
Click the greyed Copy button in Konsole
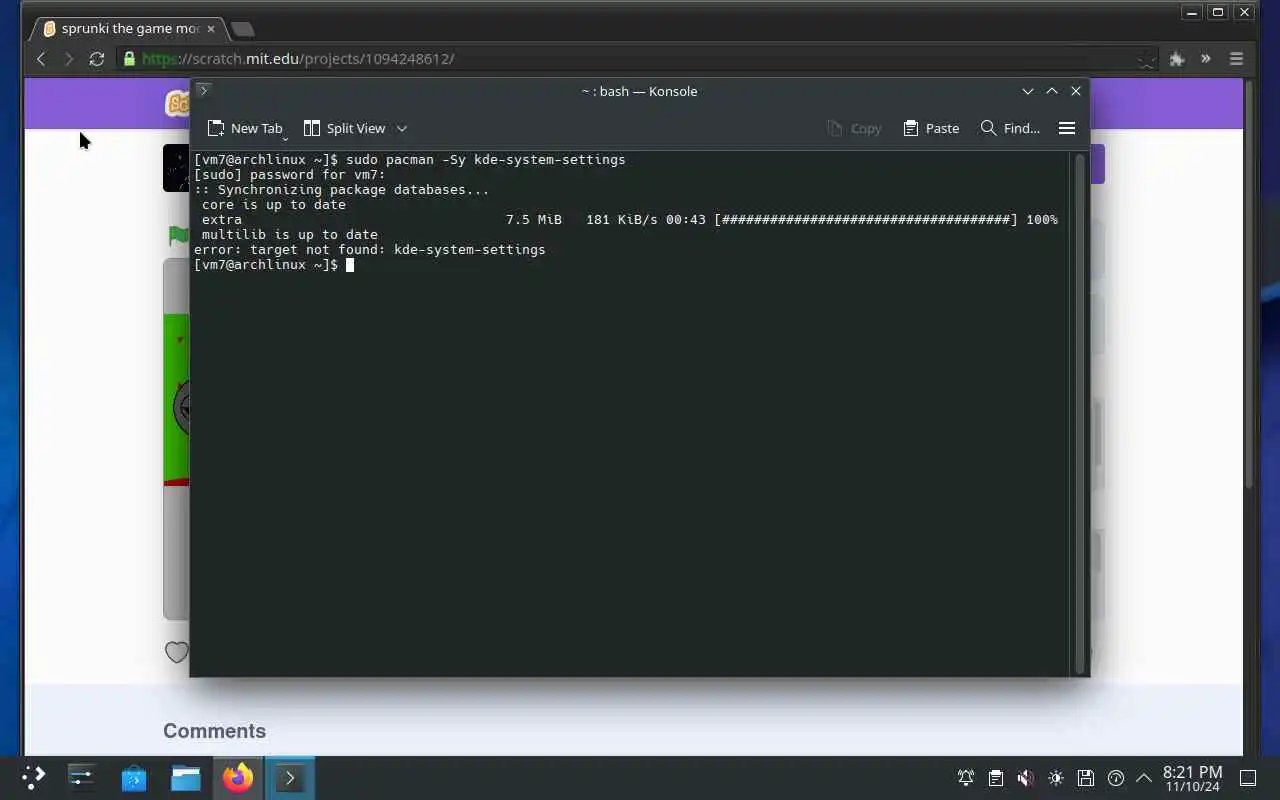tap(854, 128)
